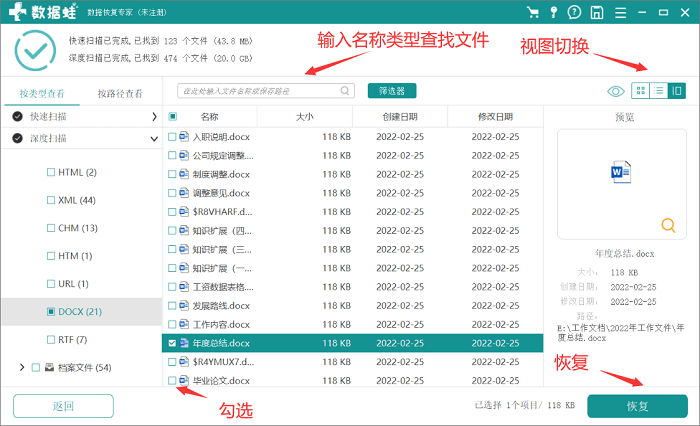Select the $R4YMUX7 file row
This screenshot has height=426, width=700.
[353, 362]
